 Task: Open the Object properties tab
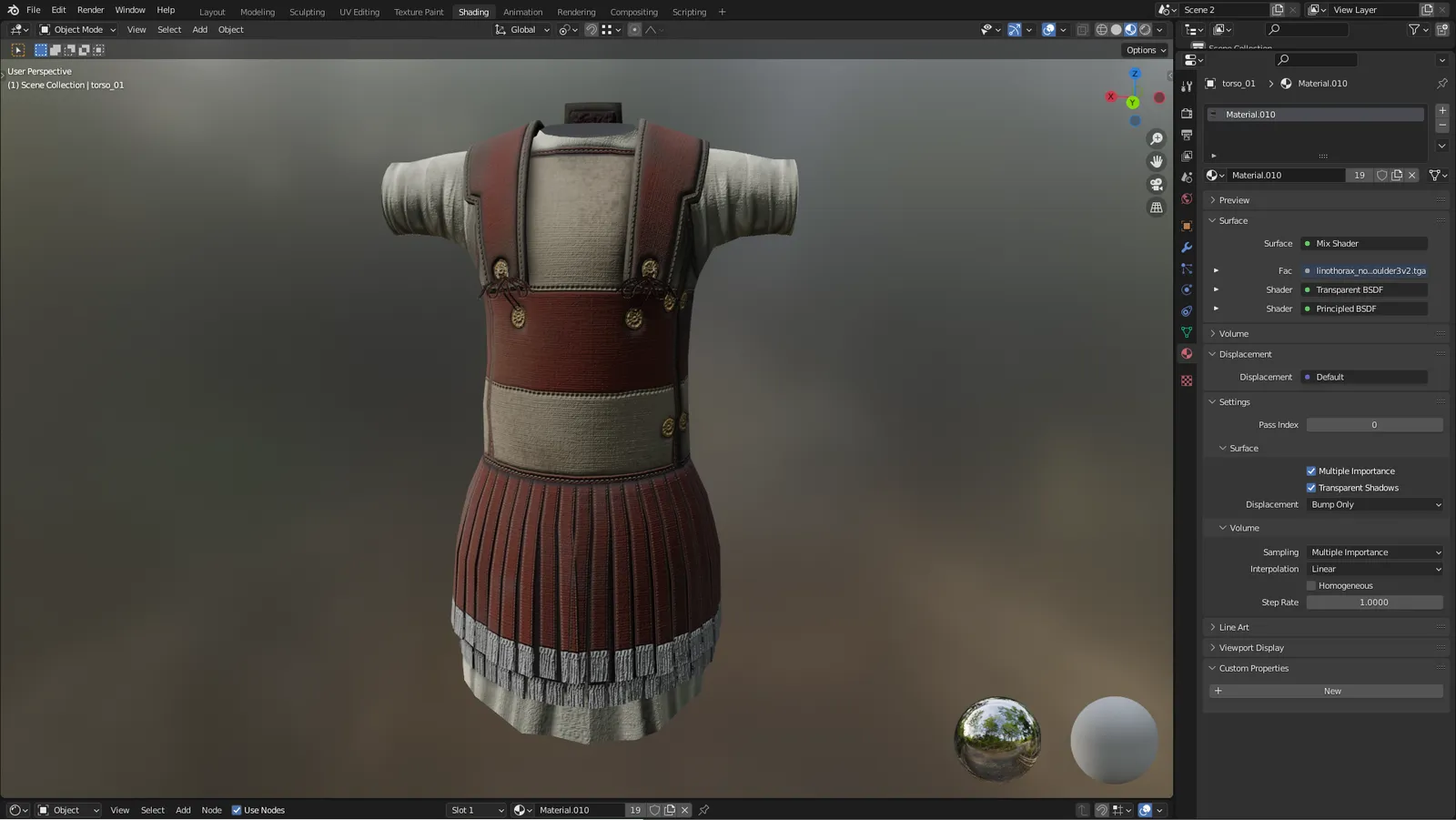click(x=1187, y=226)
